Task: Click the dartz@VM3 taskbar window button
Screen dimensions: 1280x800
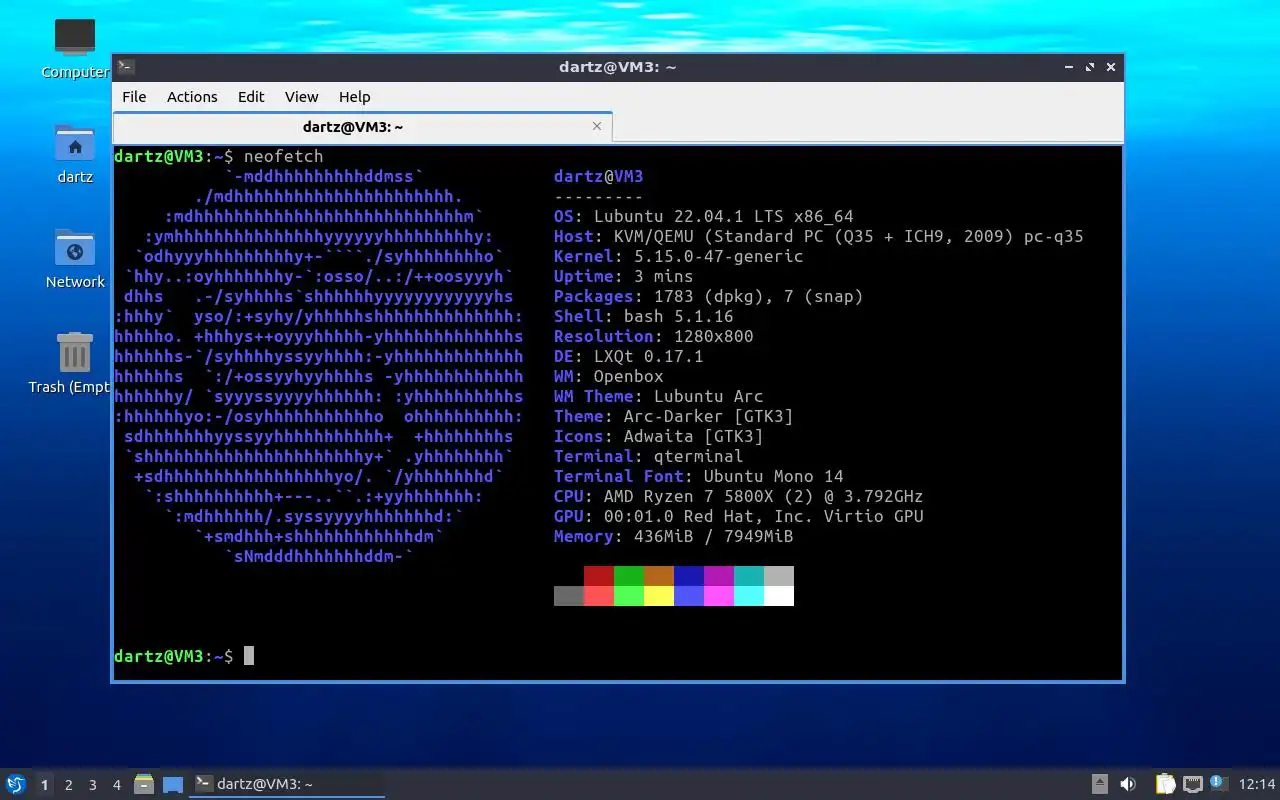Action: pyautogui.click(x=288, y=784)
